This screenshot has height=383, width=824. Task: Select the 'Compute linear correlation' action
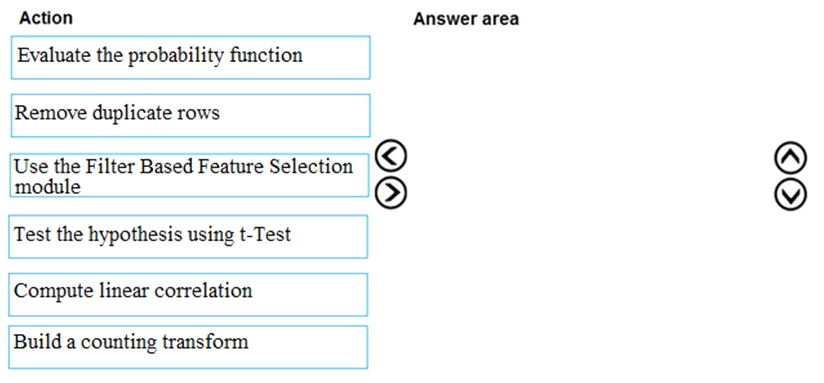(x=188, y=294)
